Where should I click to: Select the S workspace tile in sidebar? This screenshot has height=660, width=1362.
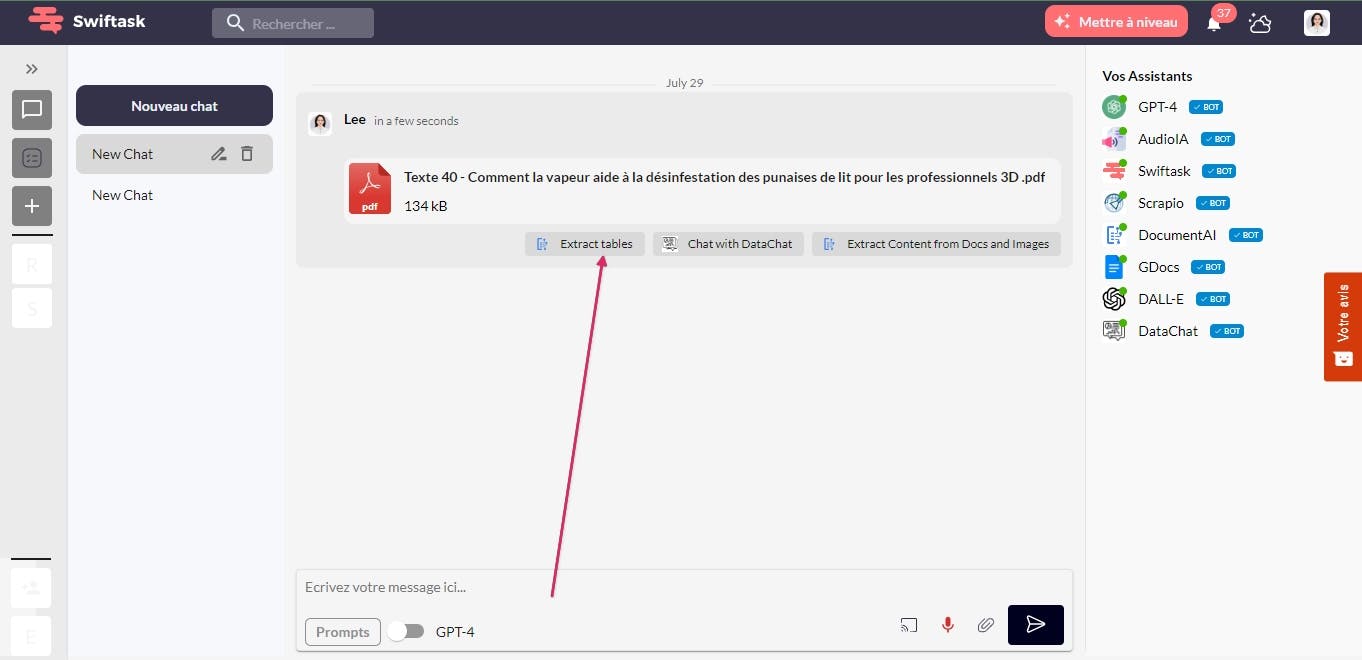tap(32, 309)
